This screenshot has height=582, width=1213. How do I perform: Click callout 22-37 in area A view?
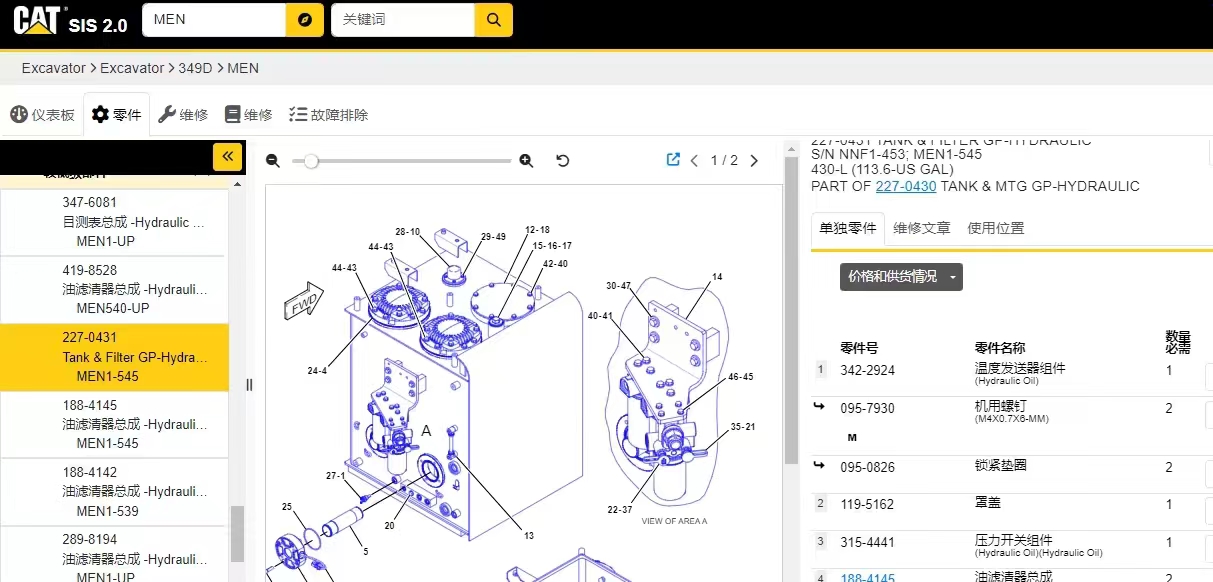tap(621, 510)
